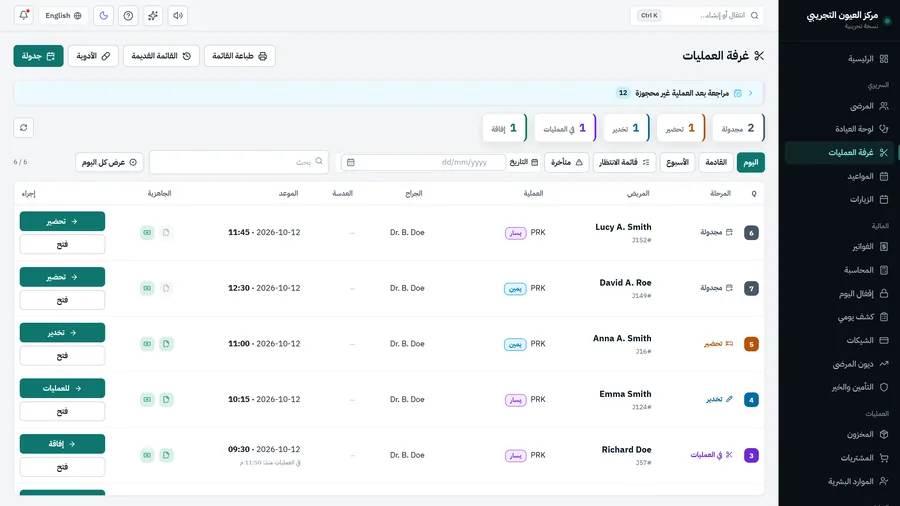This screenshot has height=506, width=900.
Task: Click طباعة القائمة print list button
Action: pyautogui.click(x=239, y=56)
